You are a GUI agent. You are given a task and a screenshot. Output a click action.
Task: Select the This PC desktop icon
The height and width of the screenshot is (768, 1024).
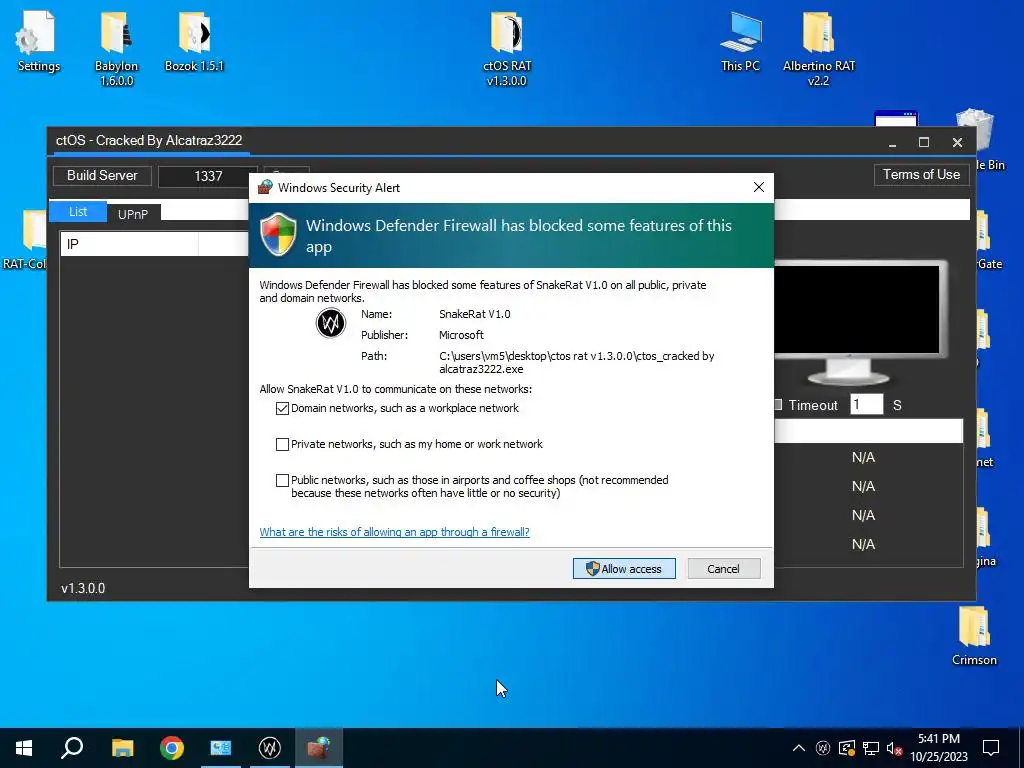(x=741, y=41)
